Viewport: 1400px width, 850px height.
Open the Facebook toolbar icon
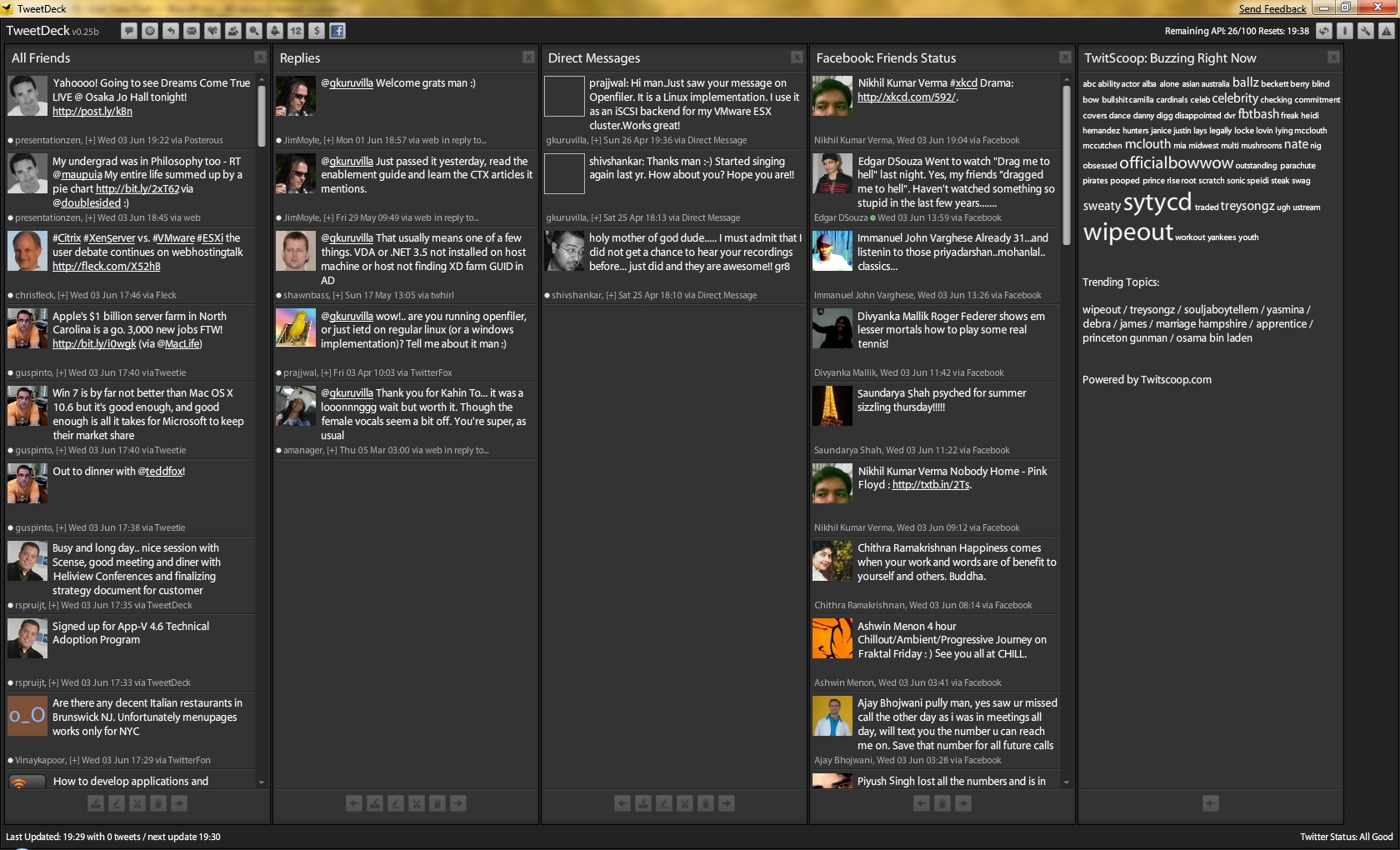[337, 31]
